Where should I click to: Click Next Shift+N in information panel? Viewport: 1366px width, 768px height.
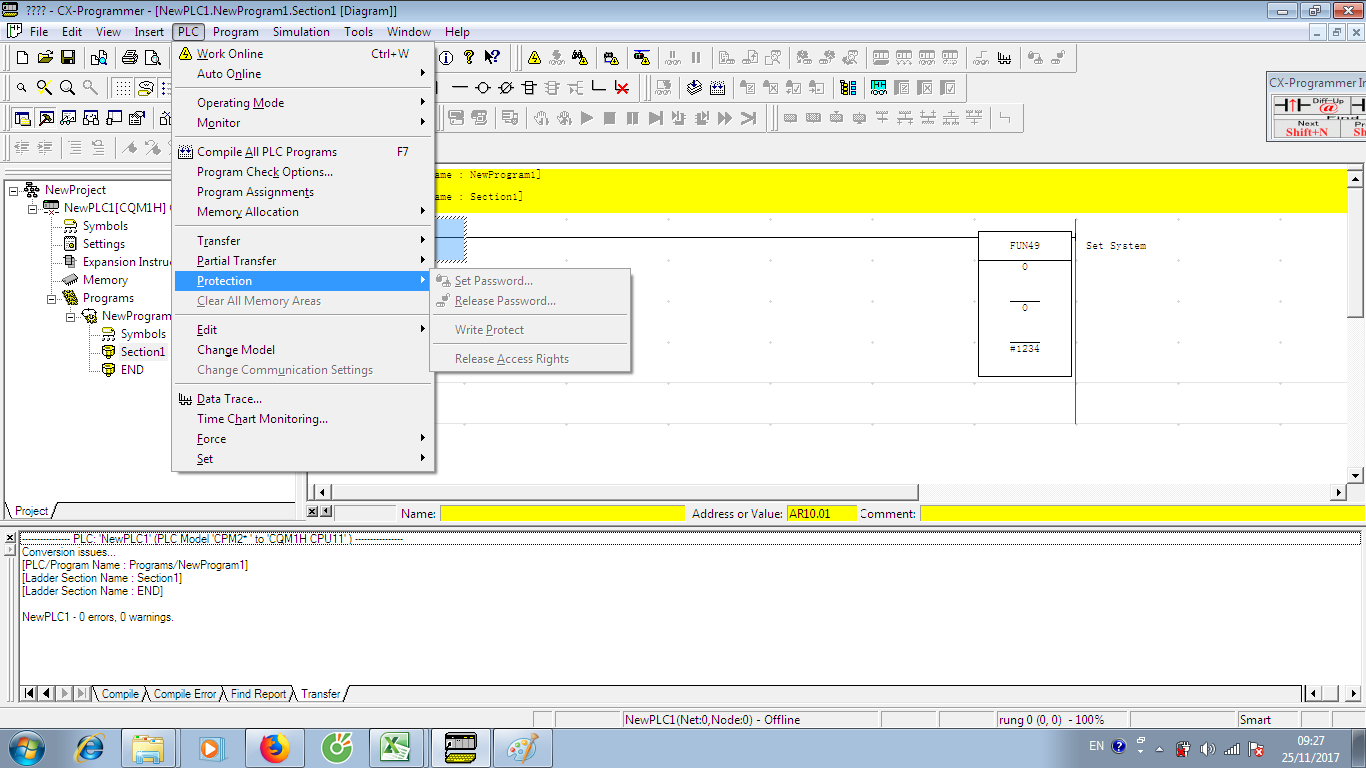(1307, 128)
